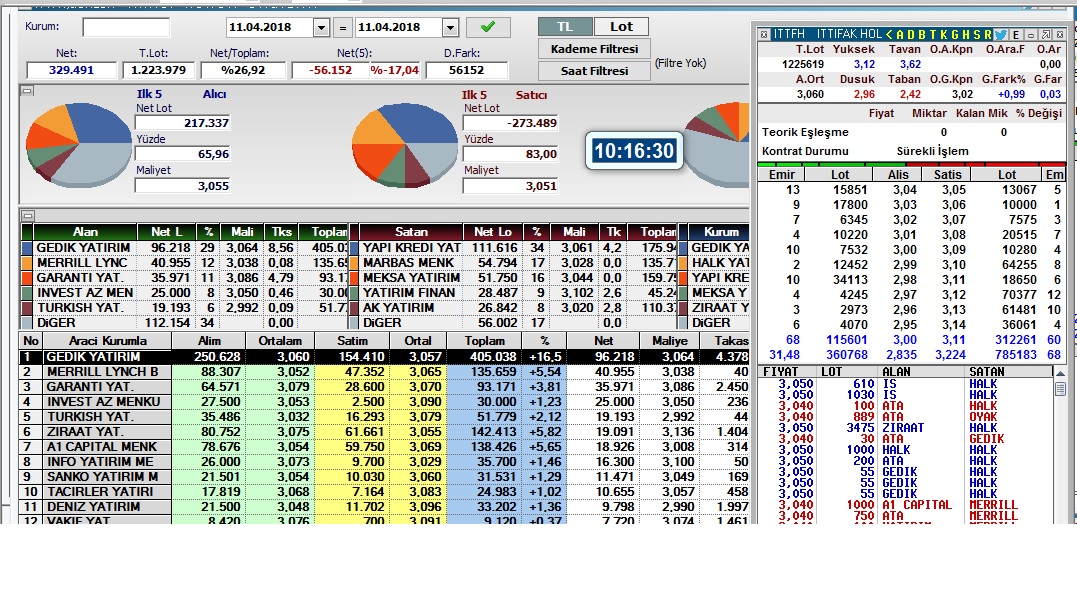Sort by the Toplam column in broker table

coord(484,341)
